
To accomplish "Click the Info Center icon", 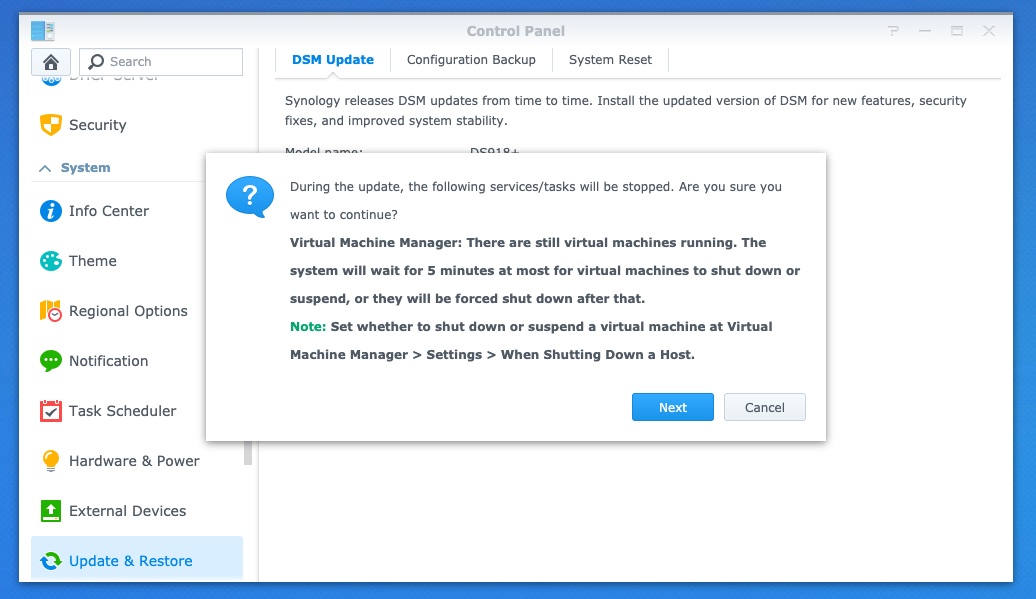I will point(51,211).
